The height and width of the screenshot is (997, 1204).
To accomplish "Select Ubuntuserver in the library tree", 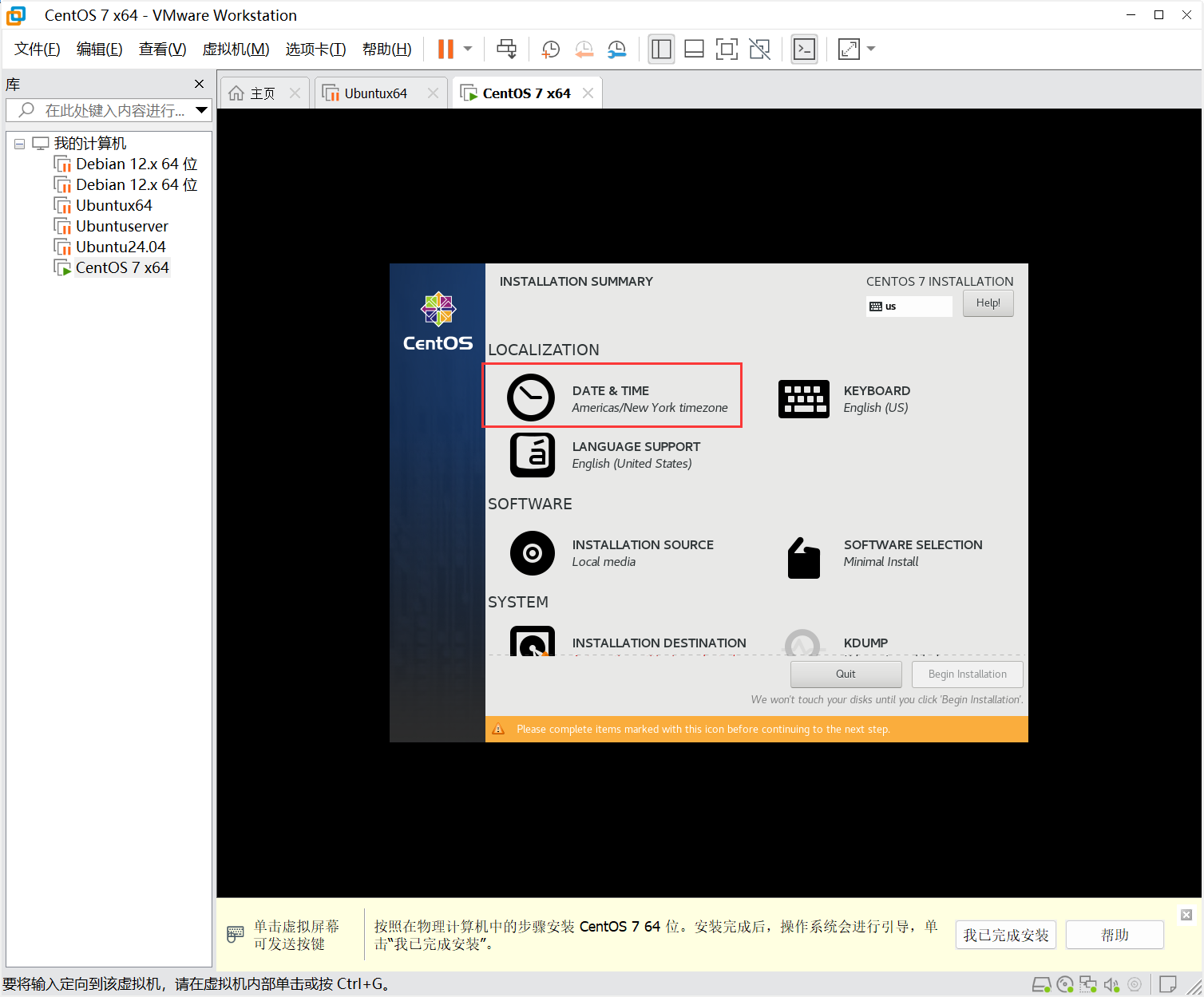I will (x=122, y=226).
